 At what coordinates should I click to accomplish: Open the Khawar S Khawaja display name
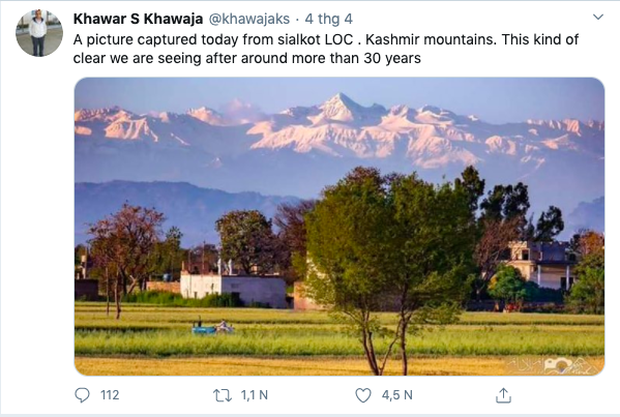(138, 19)
